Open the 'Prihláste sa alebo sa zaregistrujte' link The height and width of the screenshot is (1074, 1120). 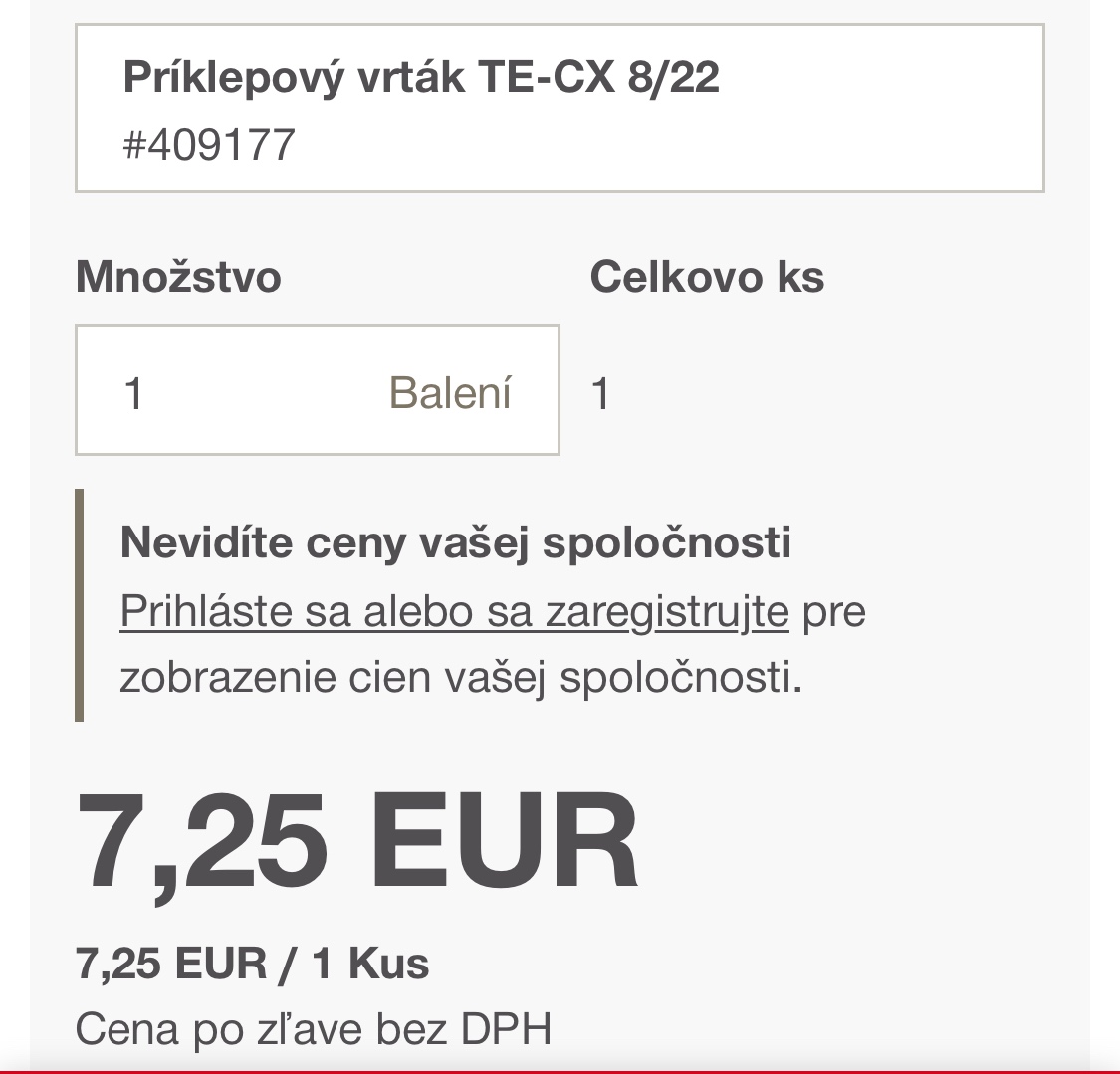pyautogui.click(x=454, y=611)
